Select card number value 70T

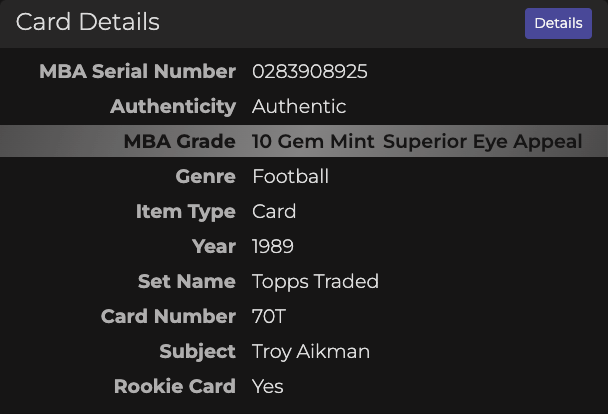[269, 317]
